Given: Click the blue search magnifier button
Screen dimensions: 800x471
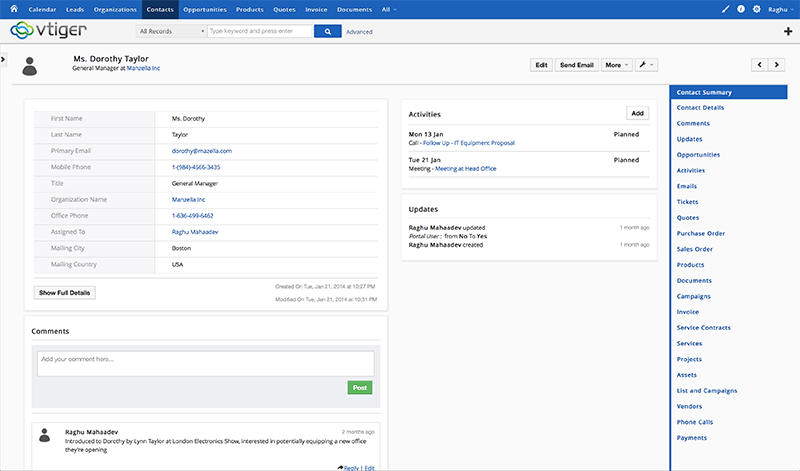Looking at the screenshot, I should tap(327, 32).
